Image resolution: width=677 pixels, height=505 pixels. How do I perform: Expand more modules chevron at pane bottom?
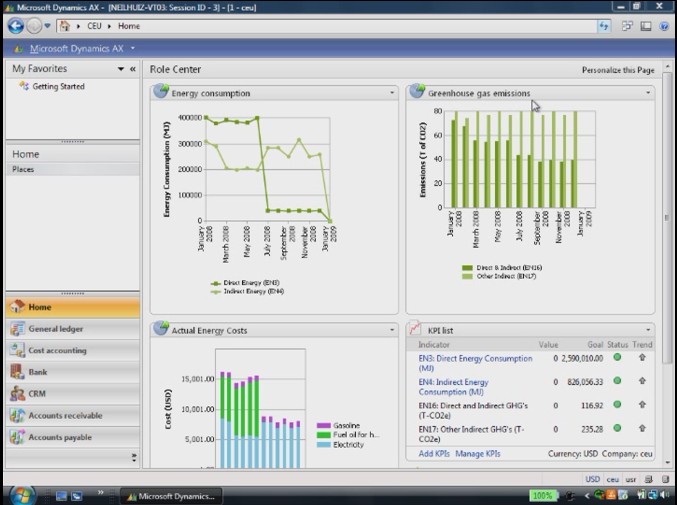[x=134, y=458]
